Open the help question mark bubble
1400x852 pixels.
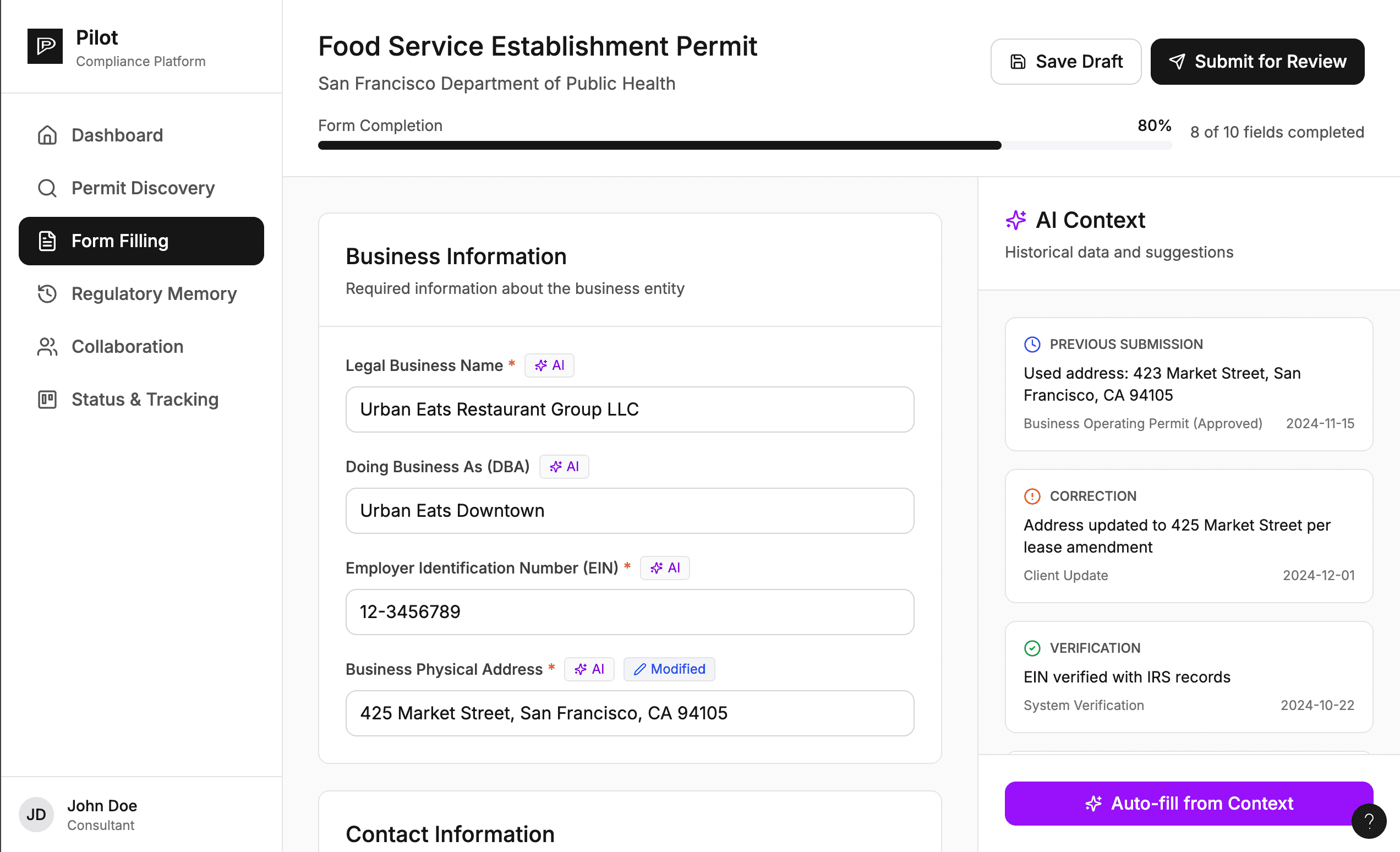click(x=1368, y=821)
